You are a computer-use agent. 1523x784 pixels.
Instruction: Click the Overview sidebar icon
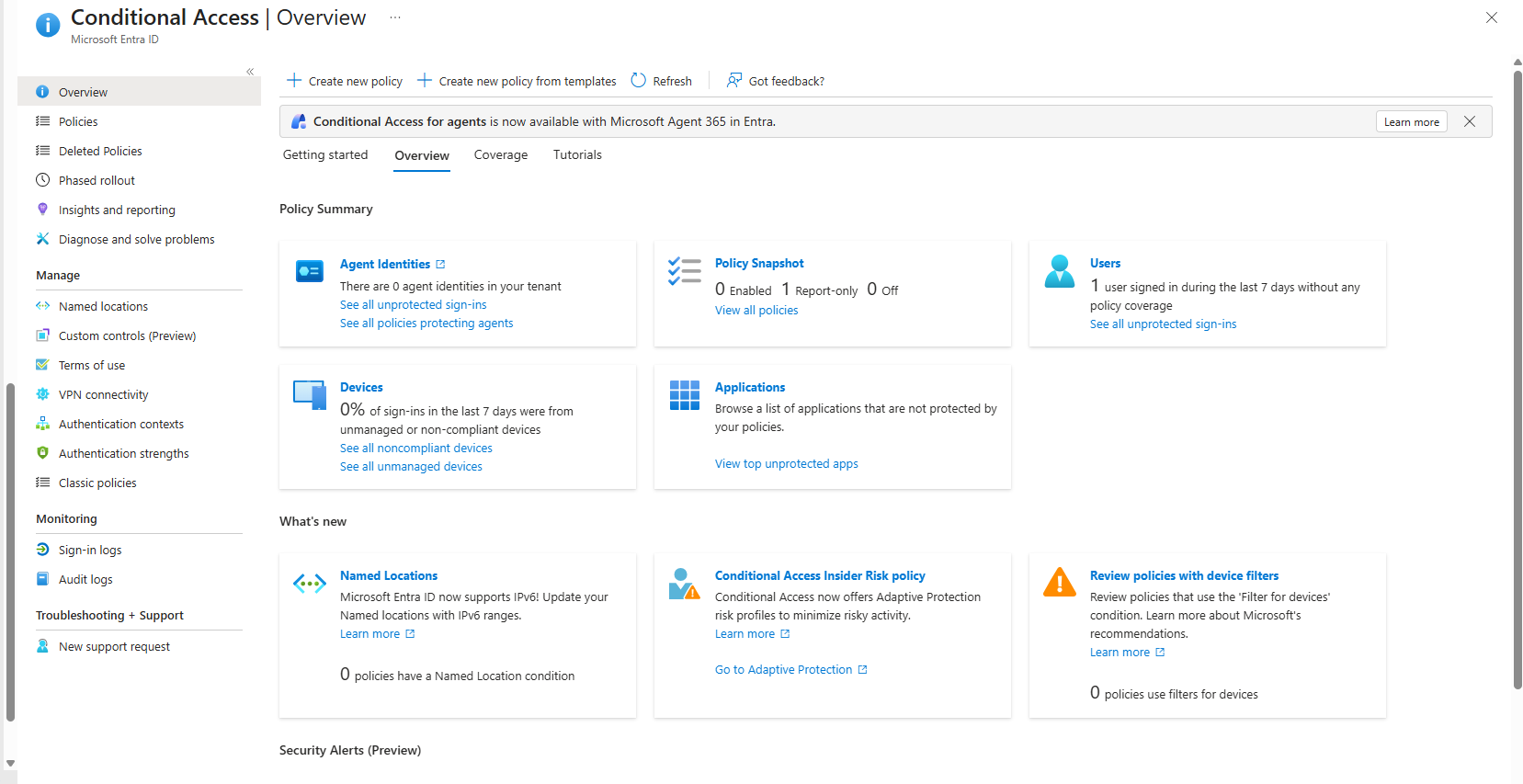tap(42, 92)
